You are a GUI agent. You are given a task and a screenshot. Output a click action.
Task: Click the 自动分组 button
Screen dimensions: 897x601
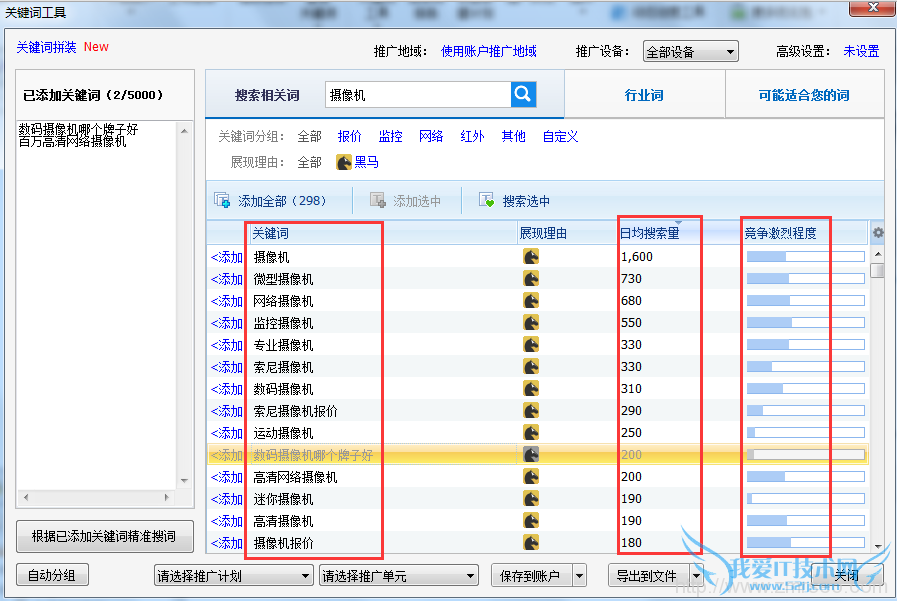(52, 576)
